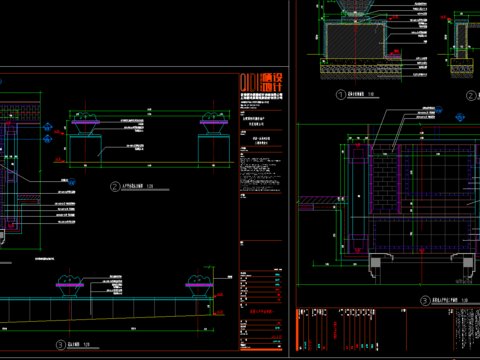Image resolution: width=480 pixels, height=360 pixels.
Task: Click the left cyan pedestal box
Action: click(x=86, y=149)
